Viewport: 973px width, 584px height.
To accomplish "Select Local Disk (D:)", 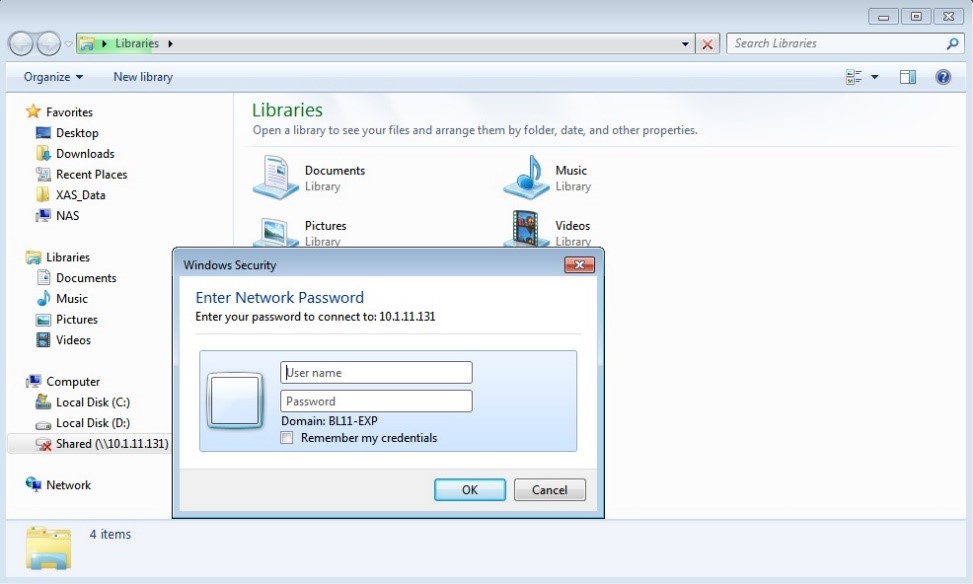I will pyautogui.click(x=92, y=423).
